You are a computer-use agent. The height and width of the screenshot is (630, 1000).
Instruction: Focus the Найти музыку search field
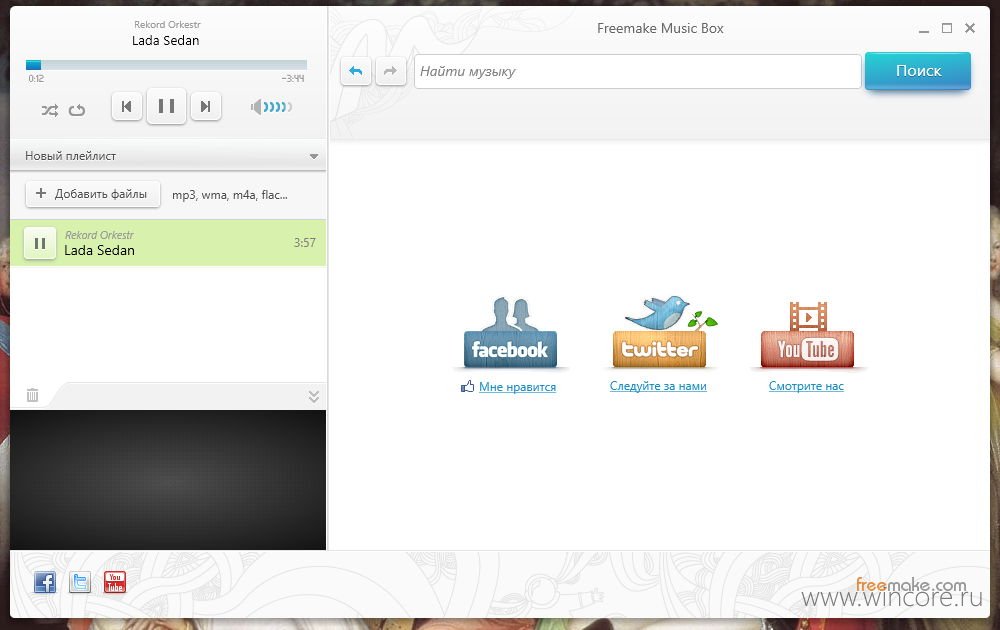coord(638,71)
